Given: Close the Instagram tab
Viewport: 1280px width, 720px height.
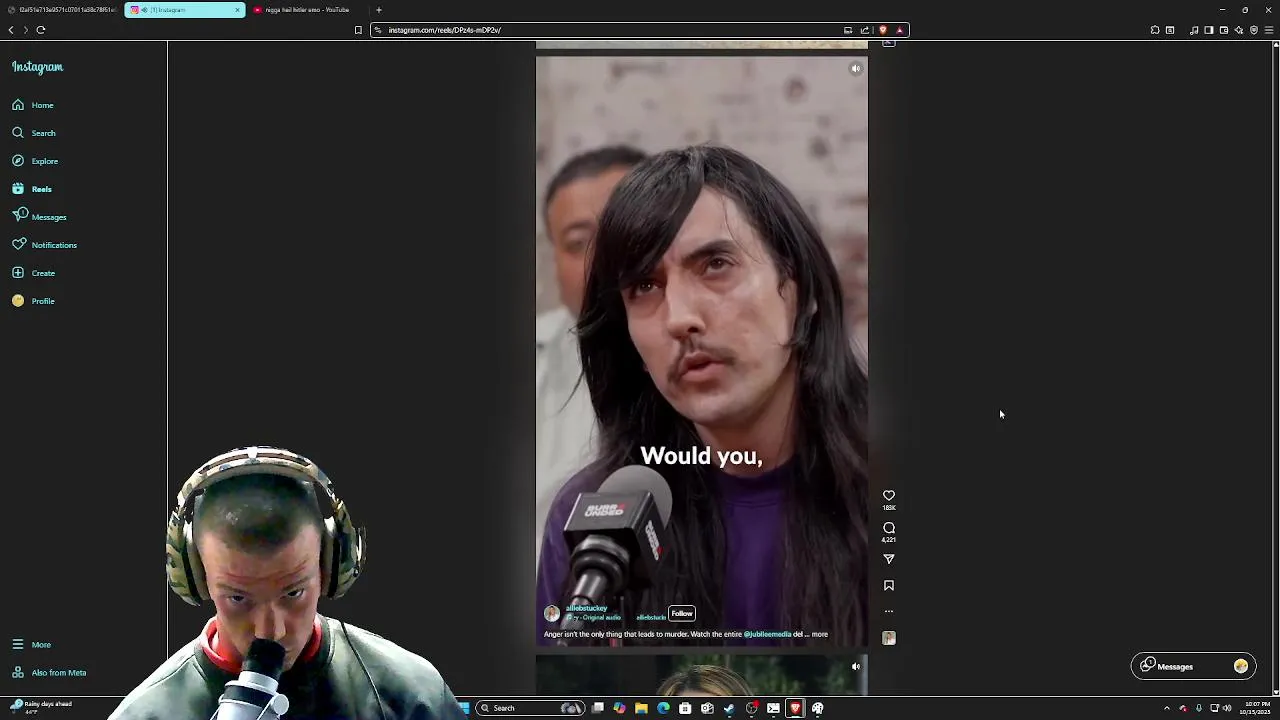Looking at the screenshot, I should coord(238,10).
